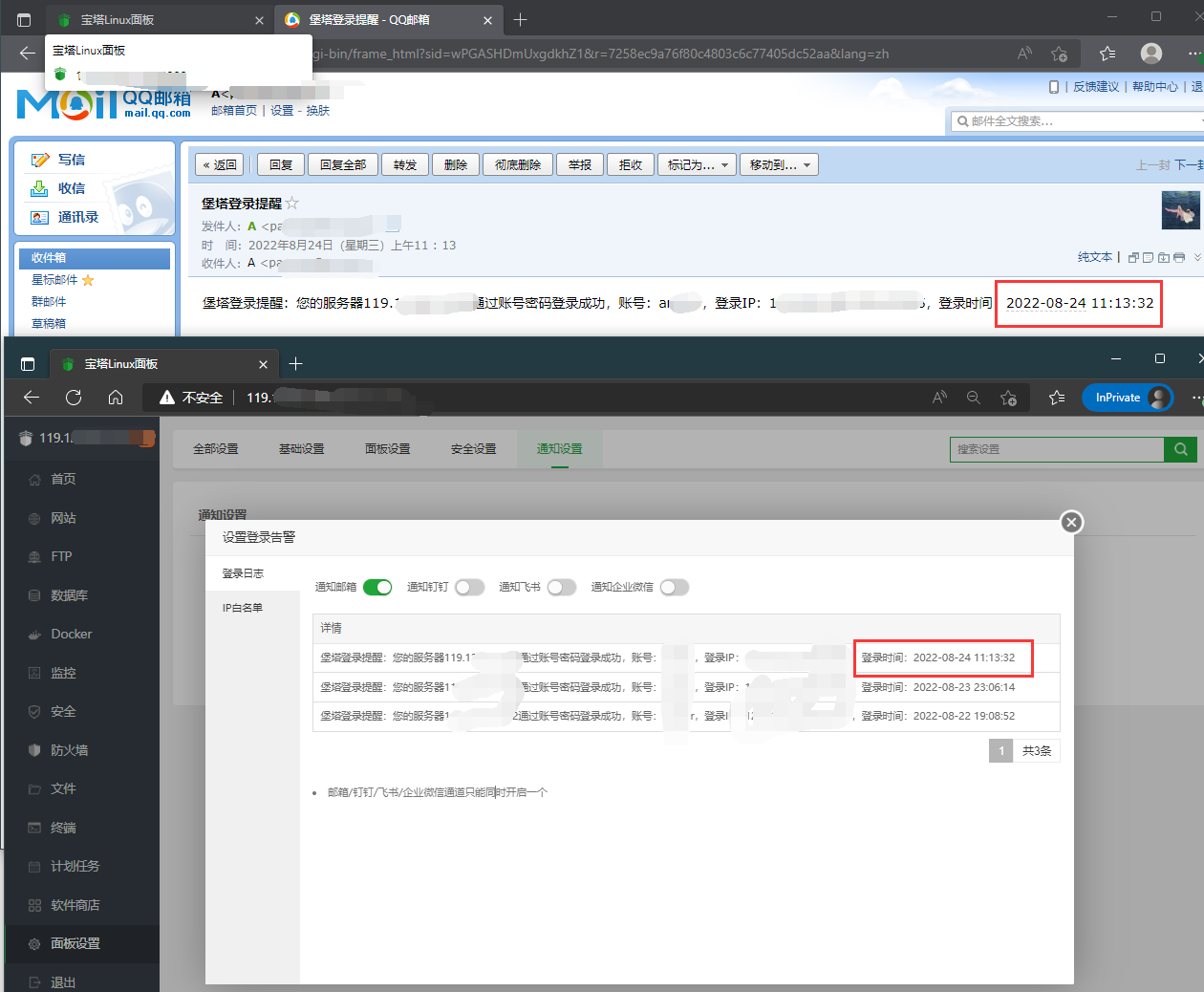Expand the double-chevron in the mail header
Image resolution: width=1204 pixels, height=992 pixels.
[1197, 257]
